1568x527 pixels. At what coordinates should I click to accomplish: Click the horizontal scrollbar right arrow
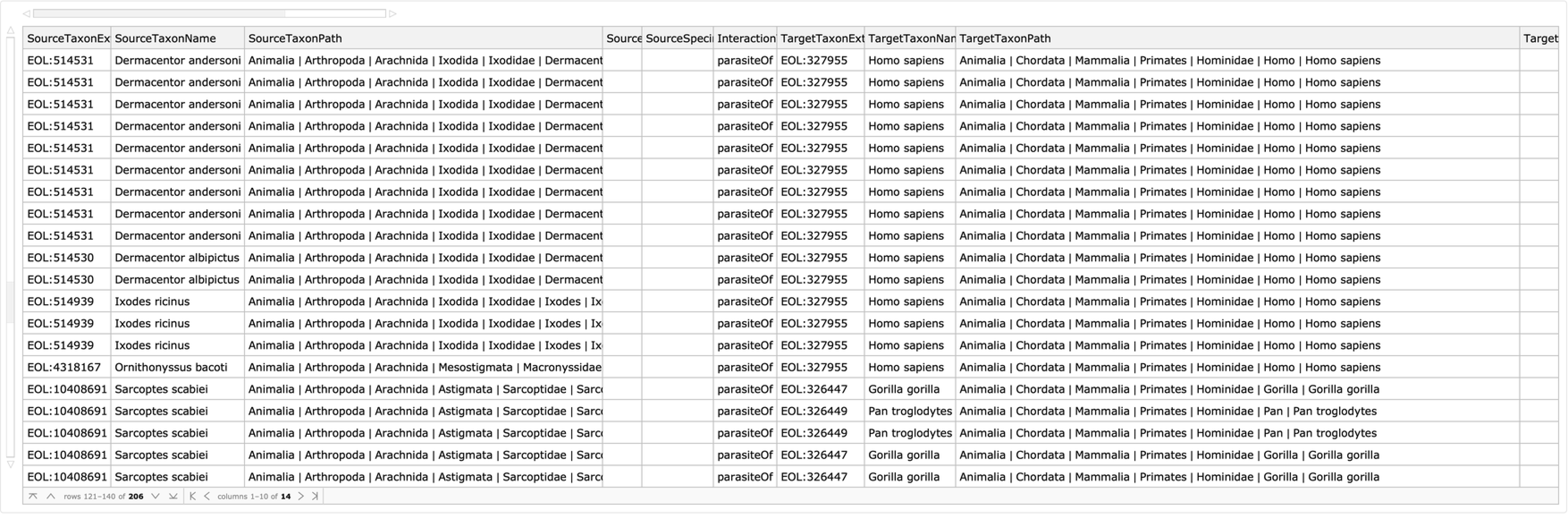(x=393, y=13)
